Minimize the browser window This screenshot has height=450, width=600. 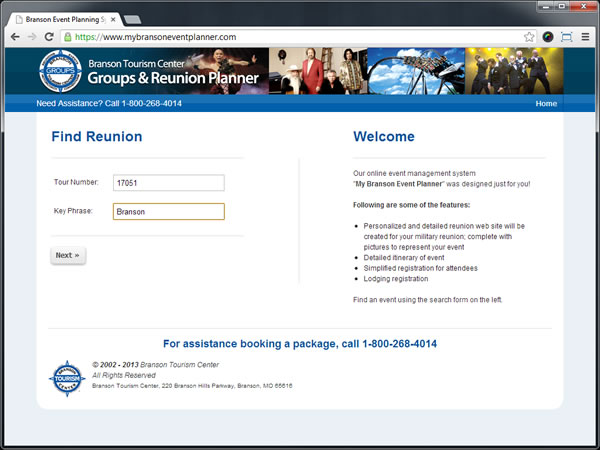546,6
